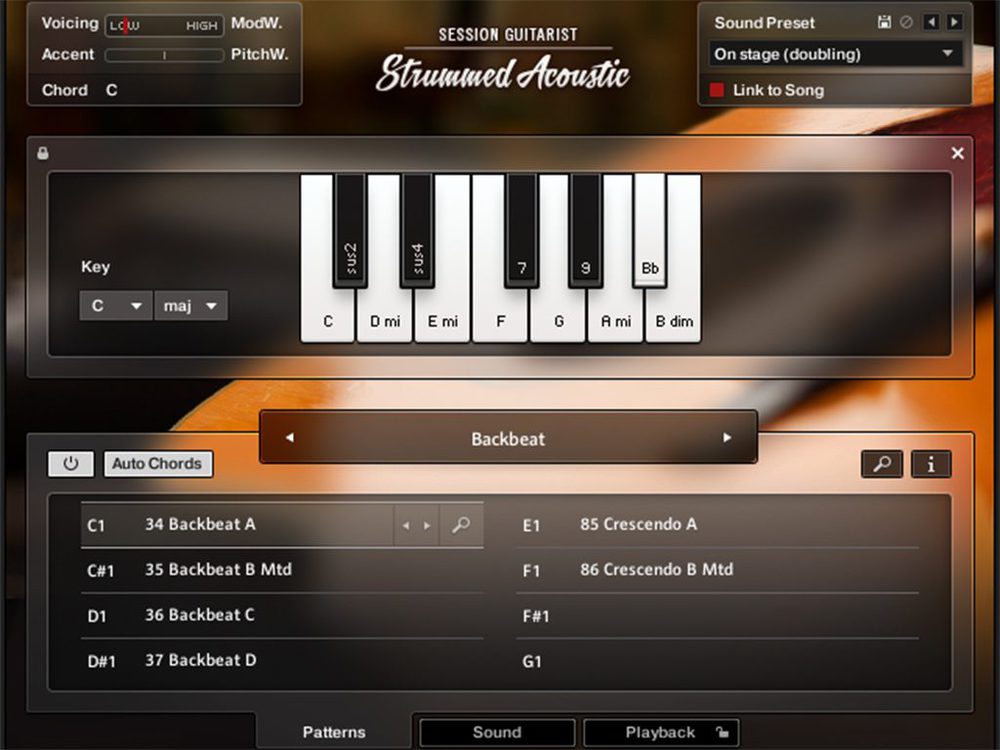Select pattern 85 Crescendo A
Screen dimensions: 1000x750
tap(717, 525)
